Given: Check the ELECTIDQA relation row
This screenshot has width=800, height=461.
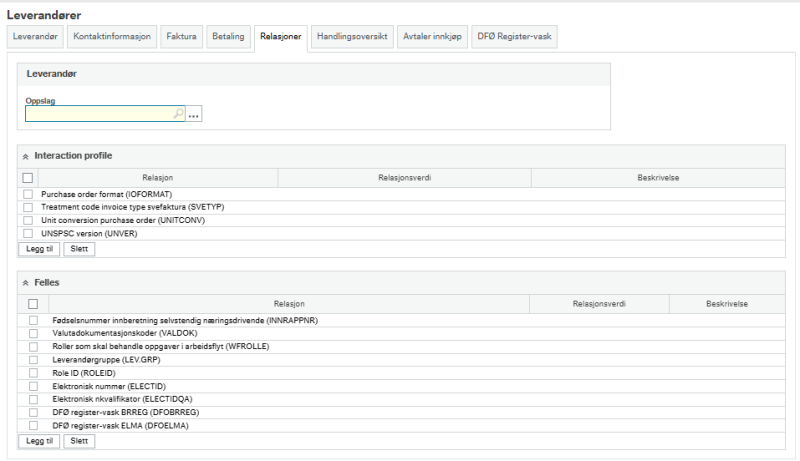Looking at the screenshot, I should click(x=33, y=399).
